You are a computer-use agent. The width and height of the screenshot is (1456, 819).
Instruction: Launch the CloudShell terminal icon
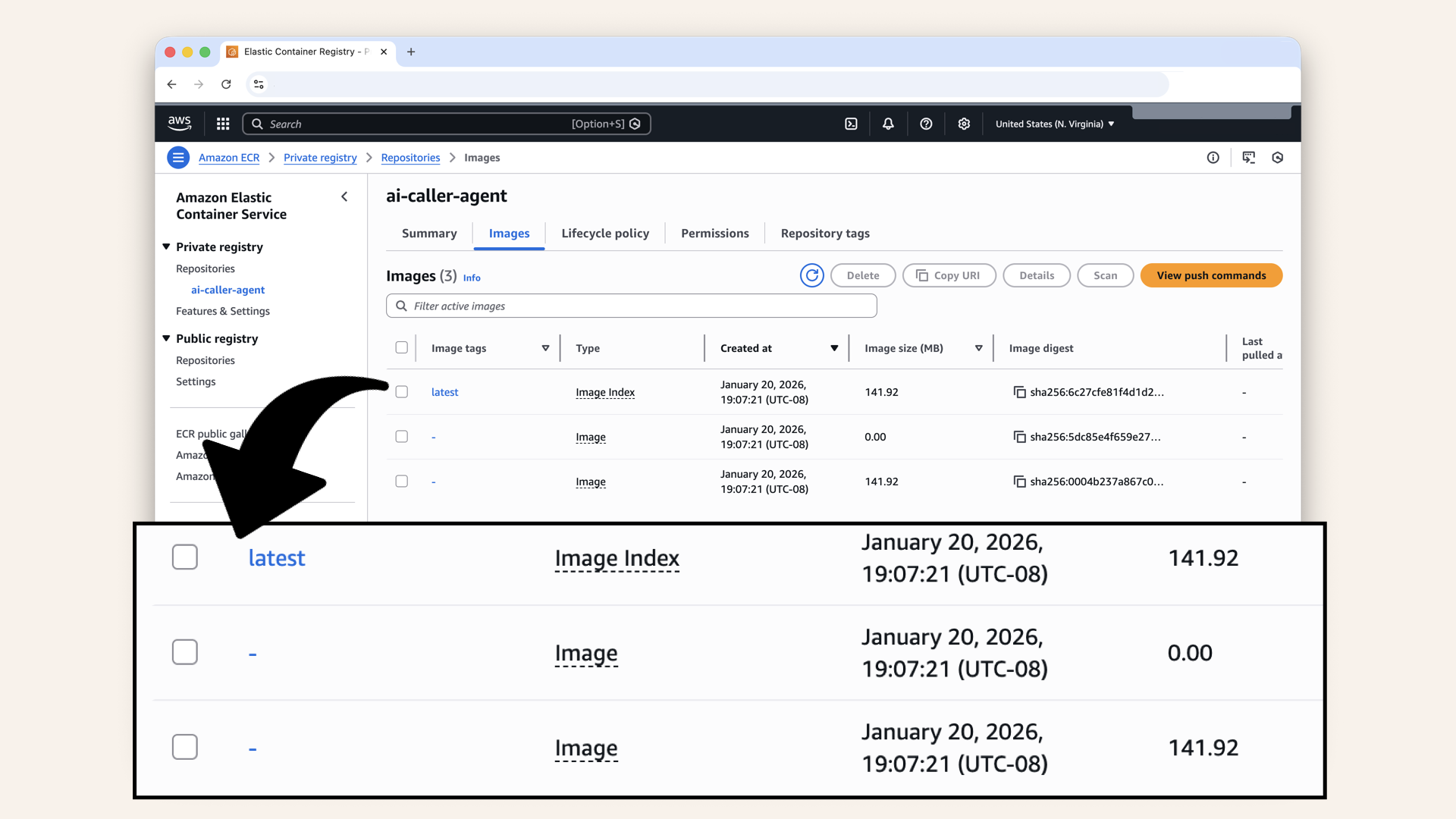point(851,124)
